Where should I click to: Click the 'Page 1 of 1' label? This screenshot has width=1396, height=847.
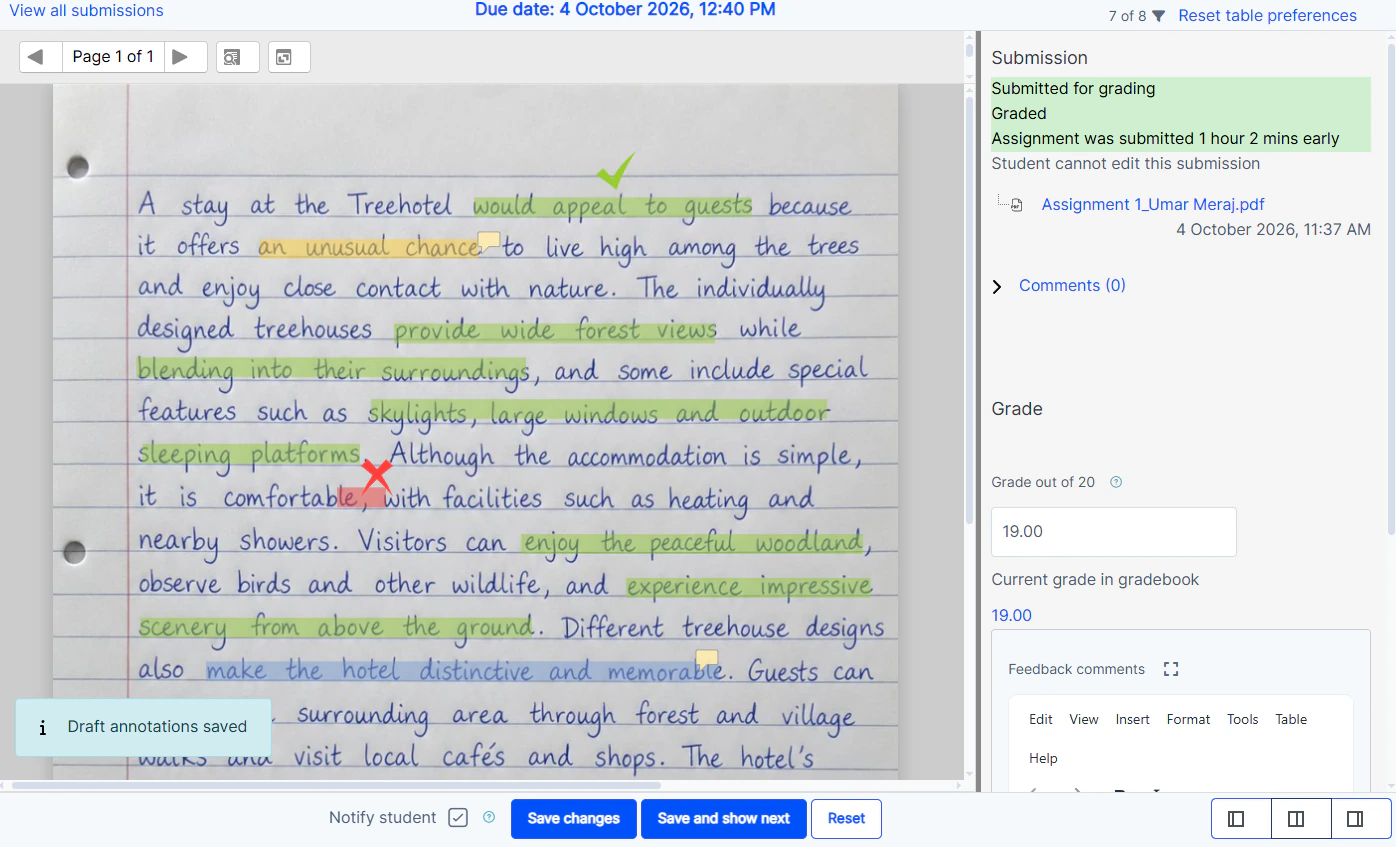pos(113,57)
